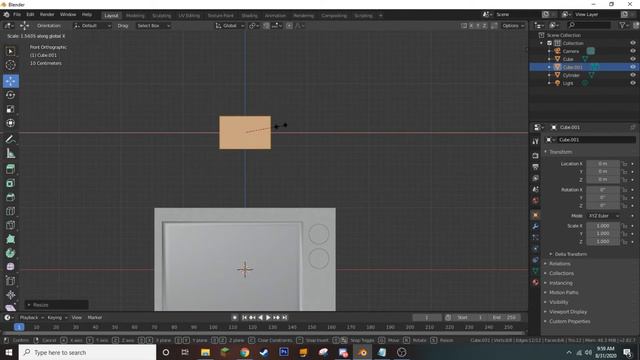Select the Measure tool
This screenshot has height=360, width=640.
[11, 153]
